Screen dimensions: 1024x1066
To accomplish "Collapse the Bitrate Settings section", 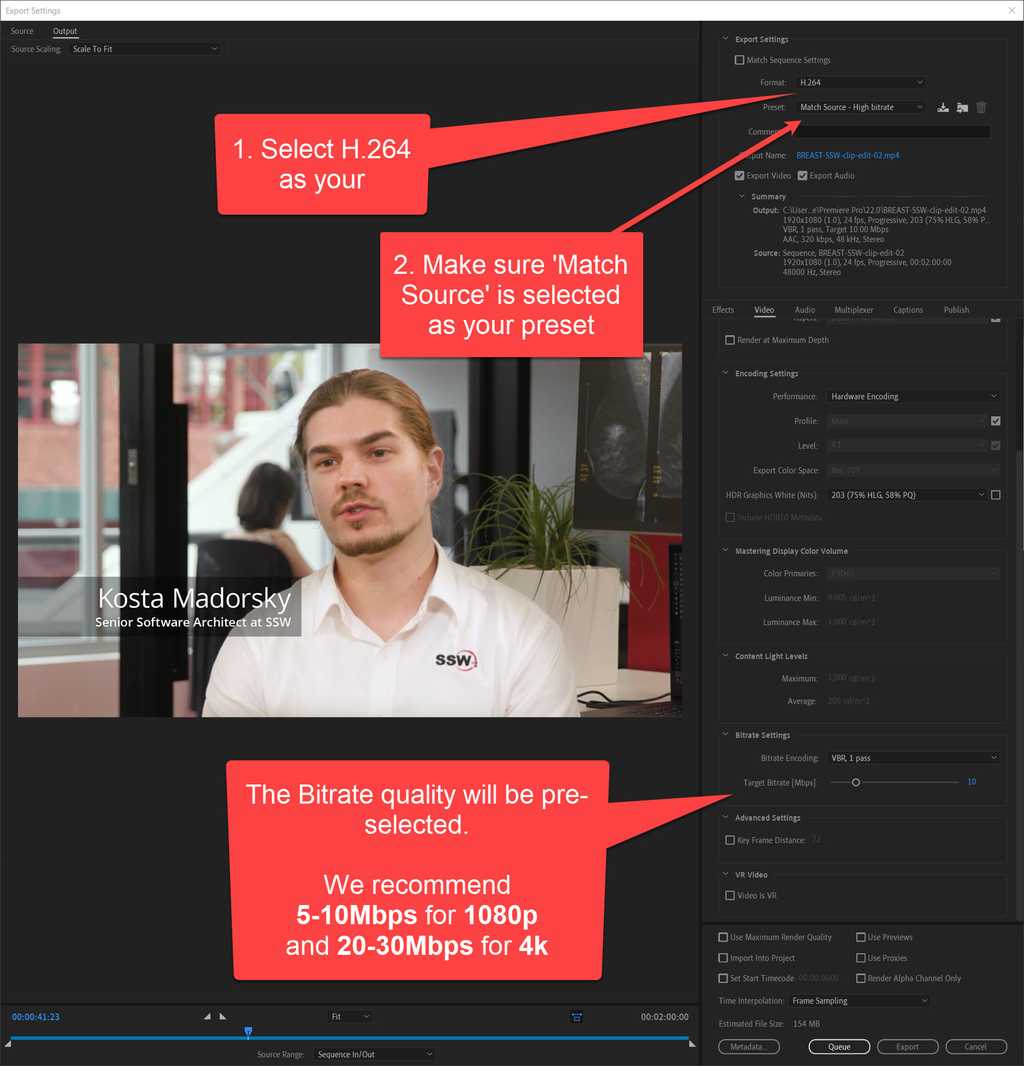I will [725, 734].
